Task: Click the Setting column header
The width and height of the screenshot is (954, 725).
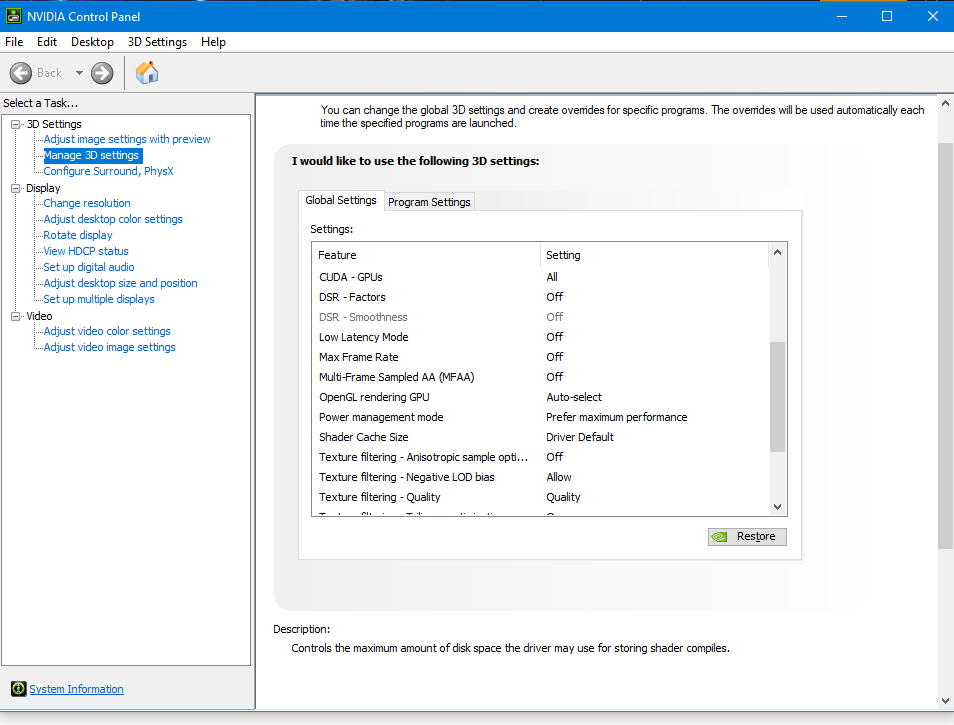Action: tap(655, 255)
